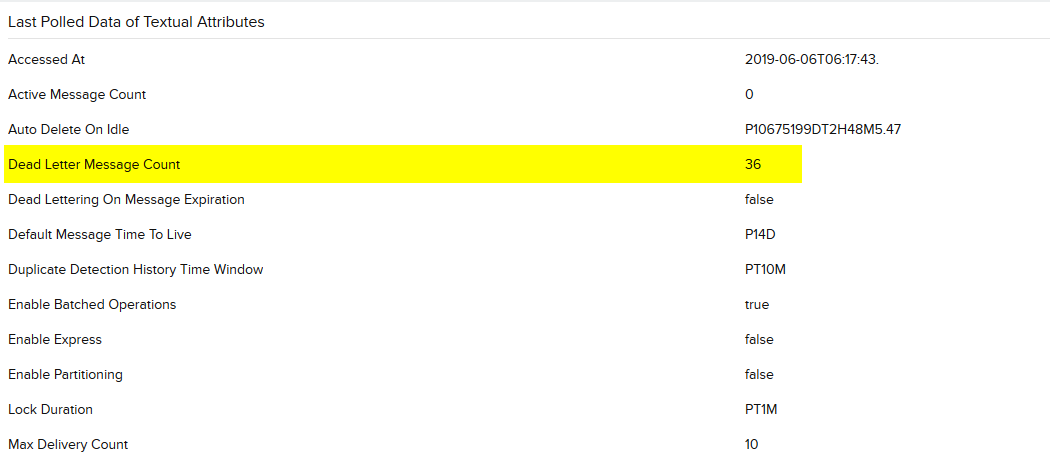Select the Accessed At attribute label
The image size is (1050, 461).
click(46, 60)
